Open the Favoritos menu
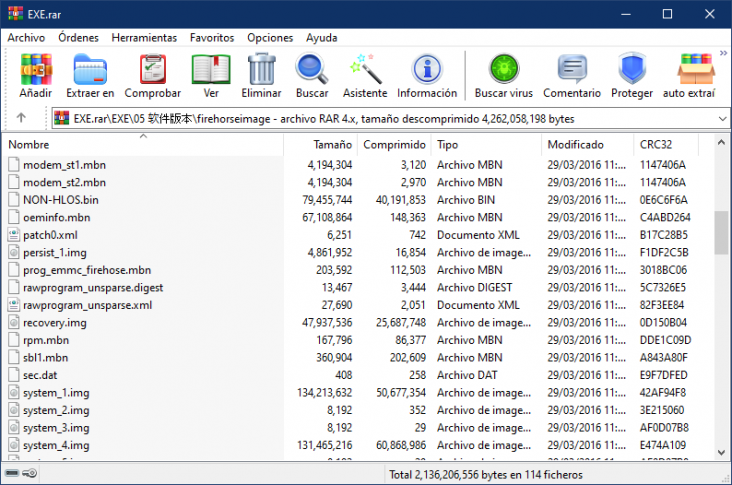Viewport: 732px width, 485px height. [212, 38]
